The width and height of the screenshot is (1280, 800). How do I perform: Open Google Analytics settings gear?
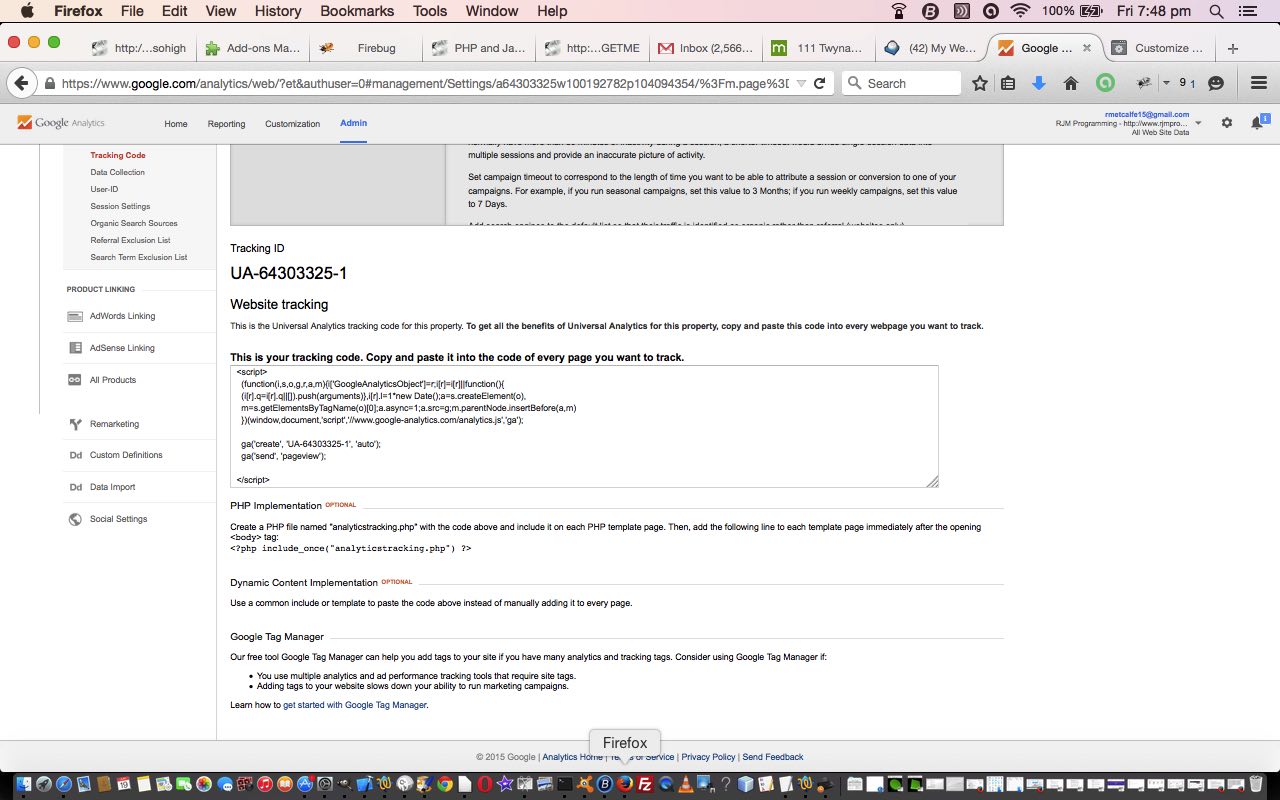[1227, 123]
